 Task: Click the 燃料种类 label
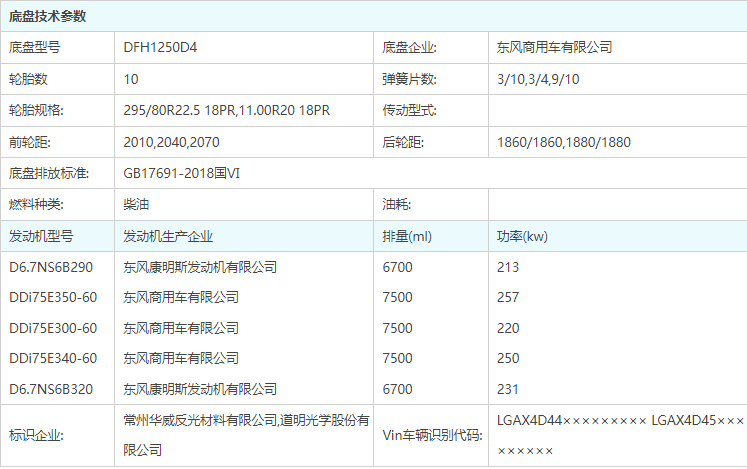[x=36, y=204]
